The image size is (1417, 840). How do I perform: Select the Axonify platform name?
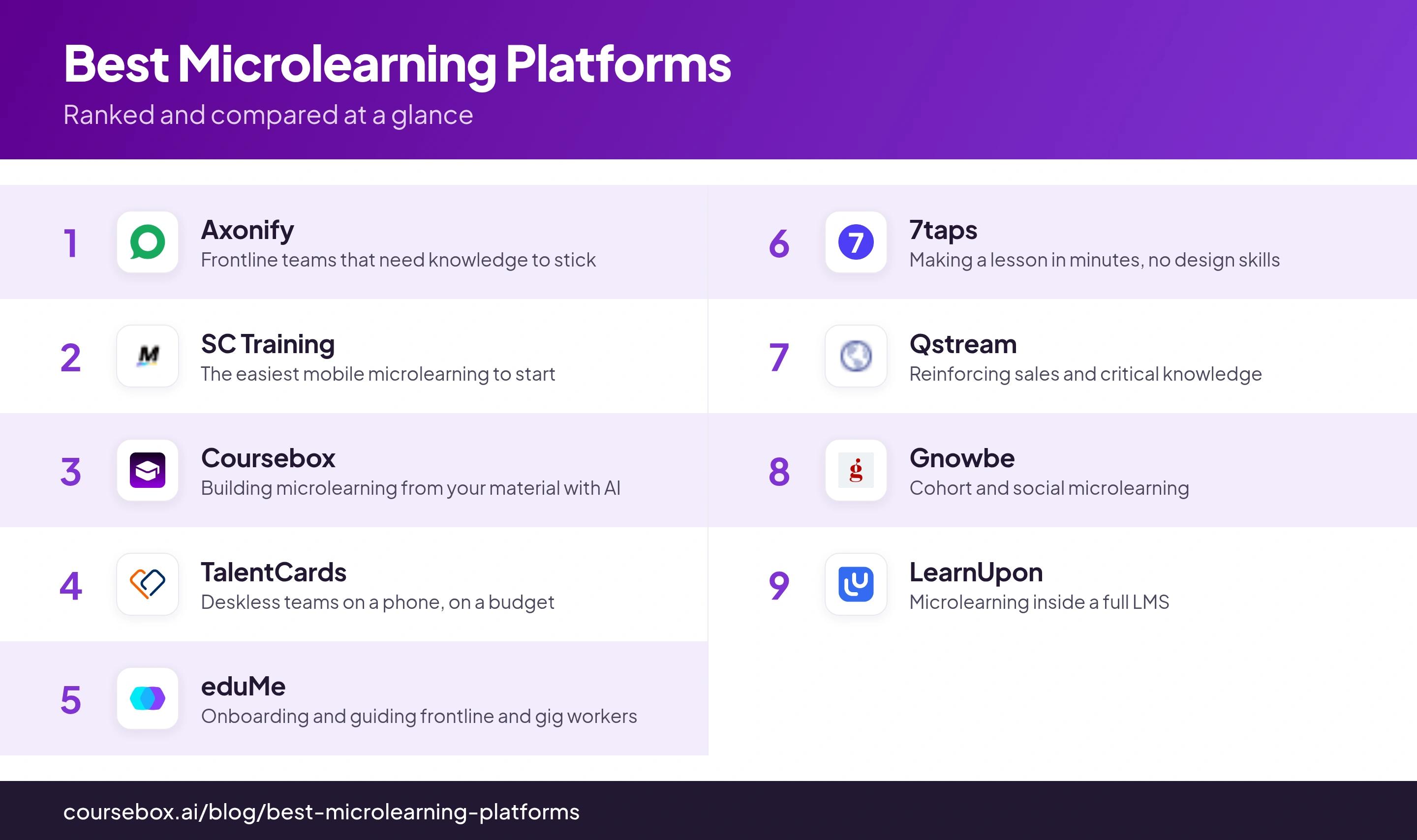247,230
